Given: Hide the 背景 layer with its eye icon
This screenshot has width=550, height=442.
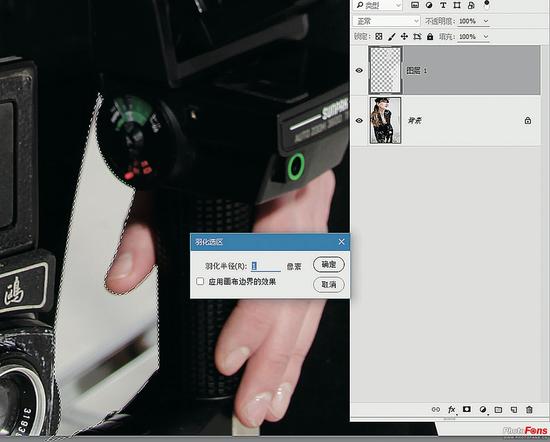Looking at the screenshot, I should tap(359, 121).
